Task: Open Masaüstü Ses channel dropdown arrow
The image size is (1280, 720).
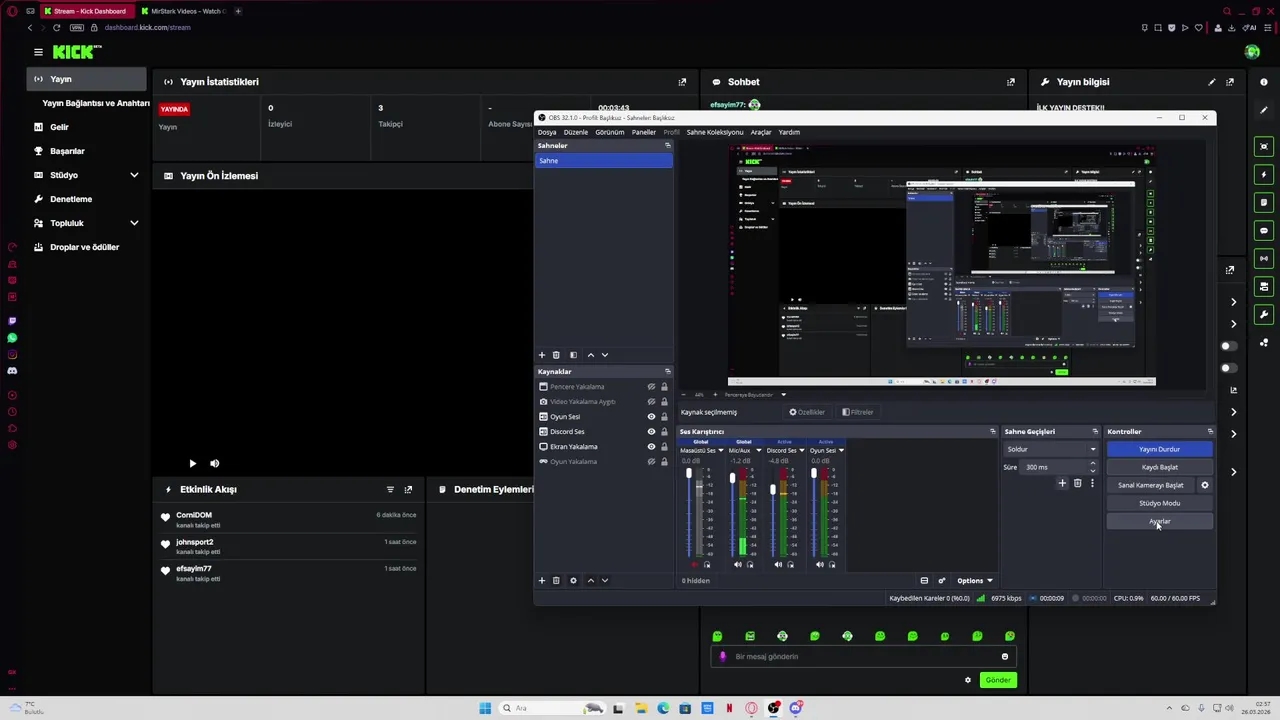Action: click(720, 450)
